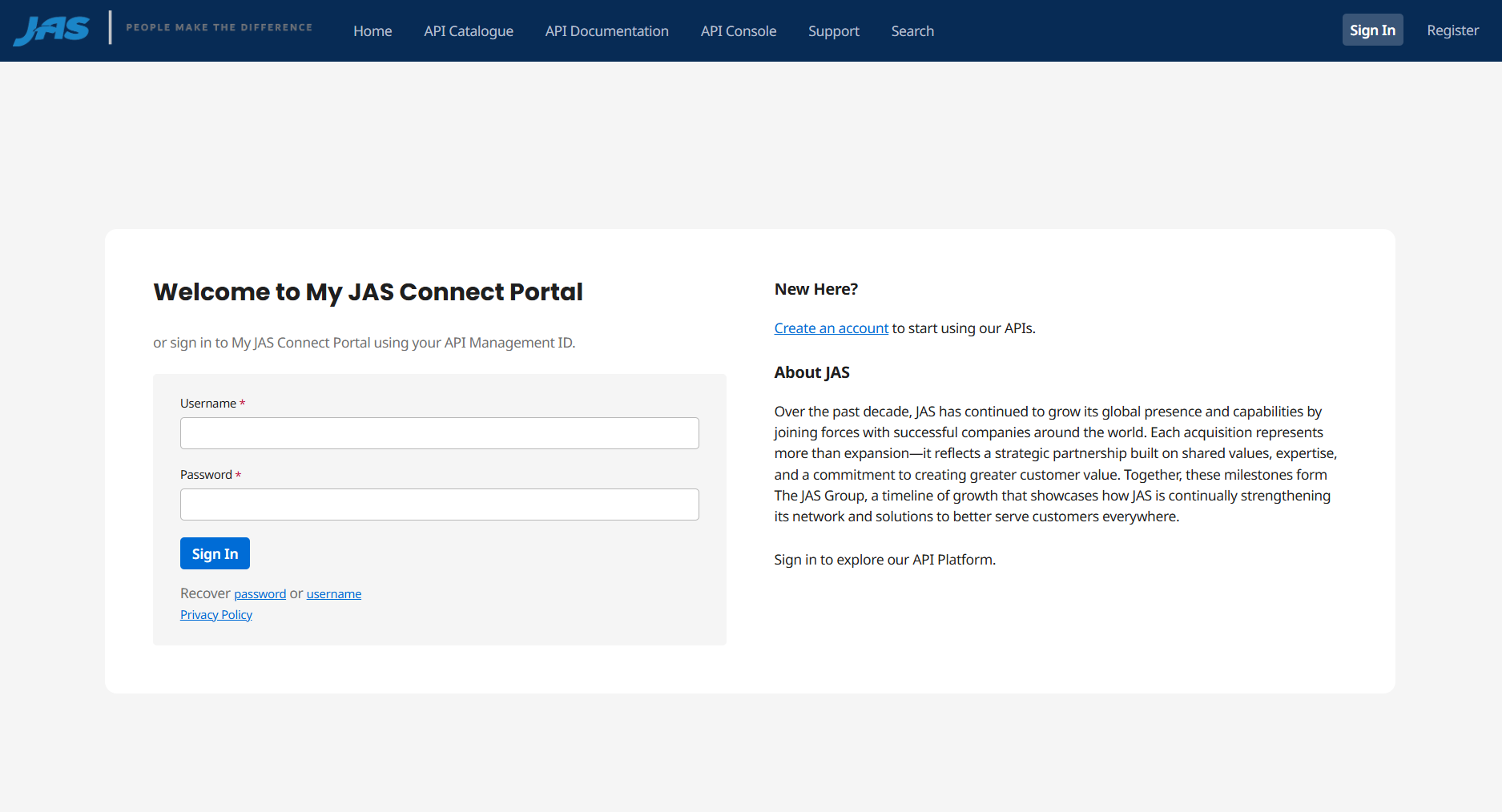Click the 'About JAS' heading
The height and width of the screenshot is (812, 1502).
811,372
